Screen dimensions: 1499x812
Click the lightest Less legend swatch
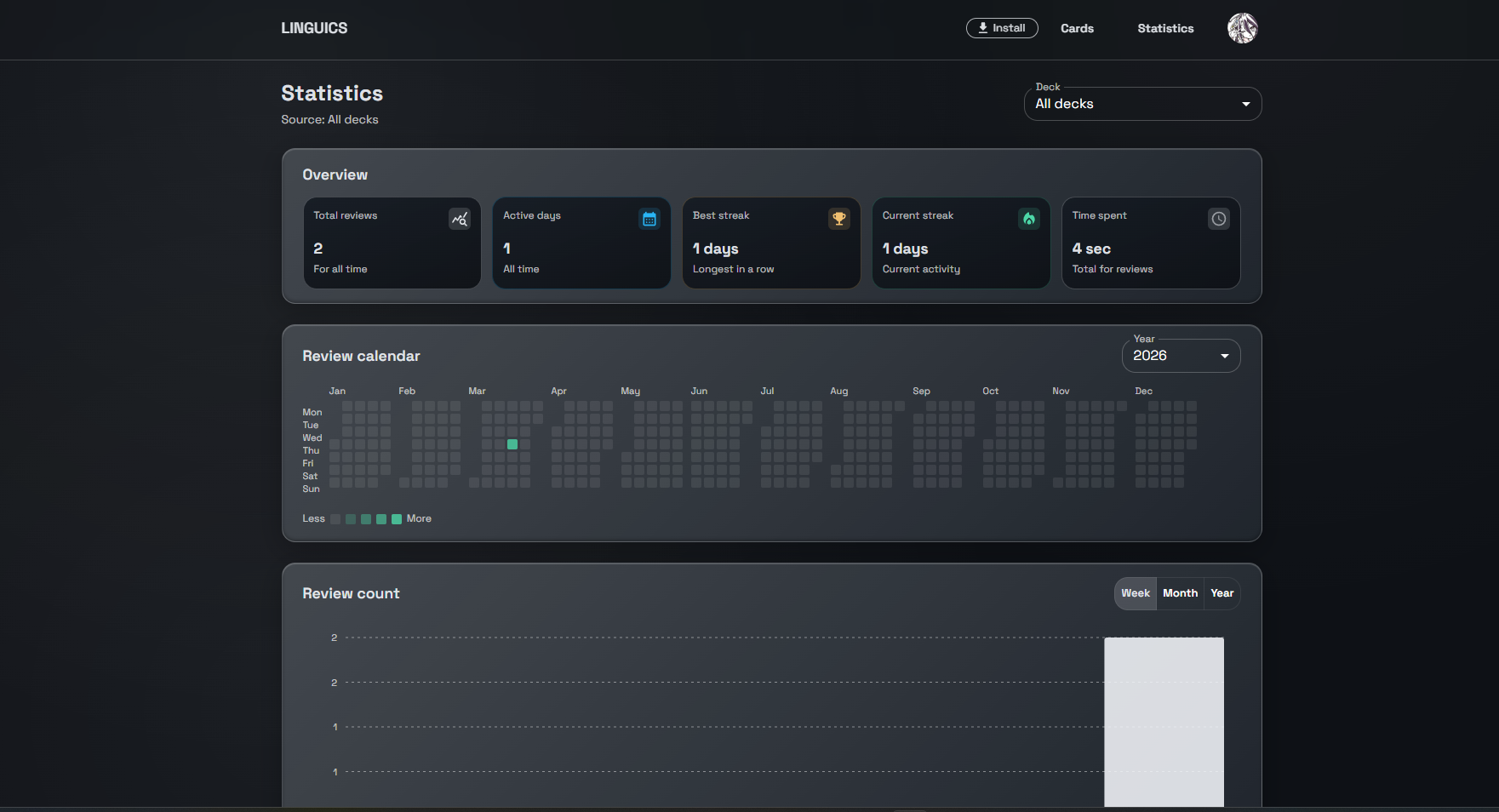coord(335,519)
